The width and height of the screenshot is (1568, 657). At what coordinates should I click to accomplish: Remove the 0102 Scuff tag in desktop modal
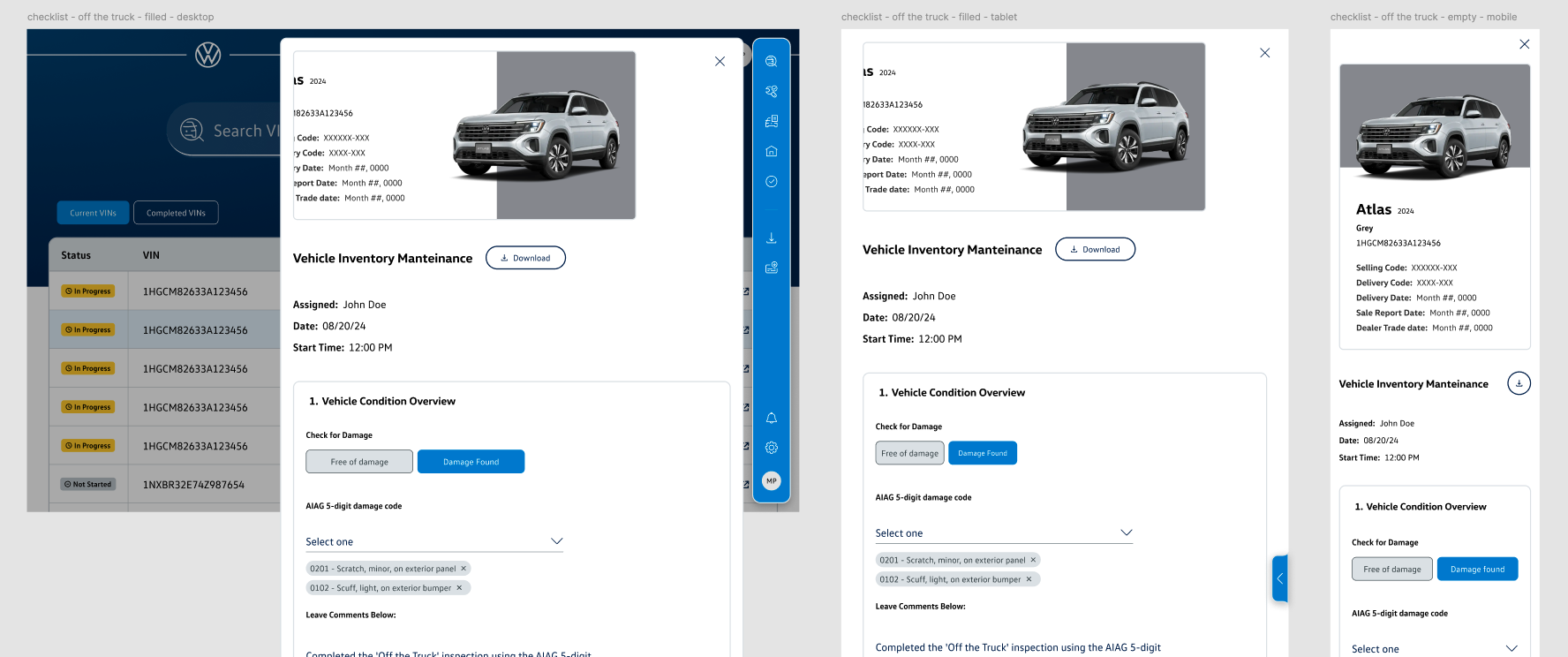tap(459, 588)
